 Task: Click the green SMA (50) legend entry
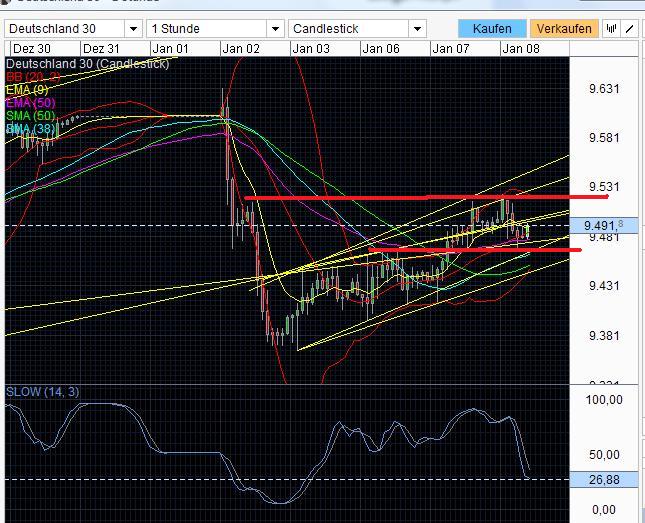32,116
